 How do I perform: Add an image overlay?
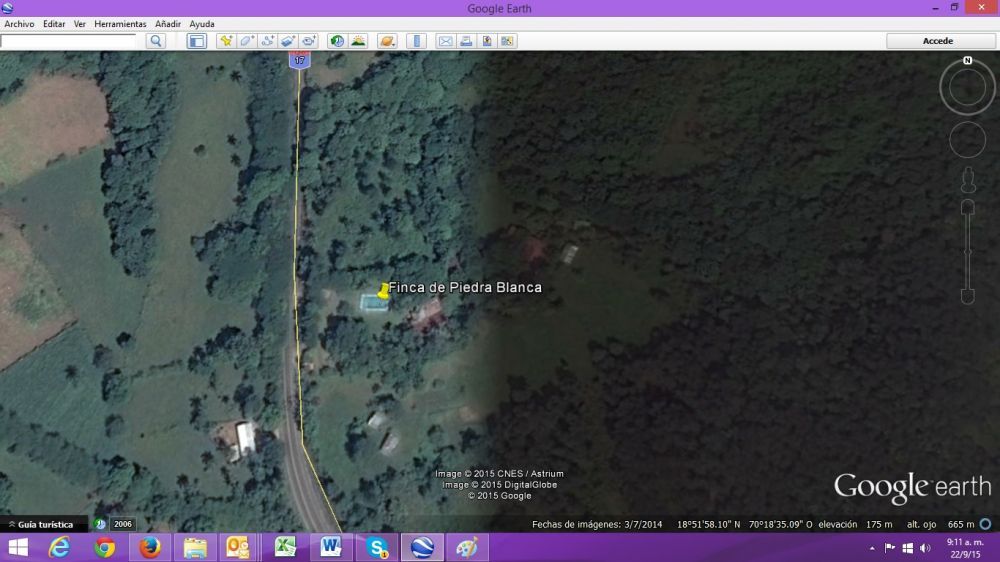coord(288,41)
